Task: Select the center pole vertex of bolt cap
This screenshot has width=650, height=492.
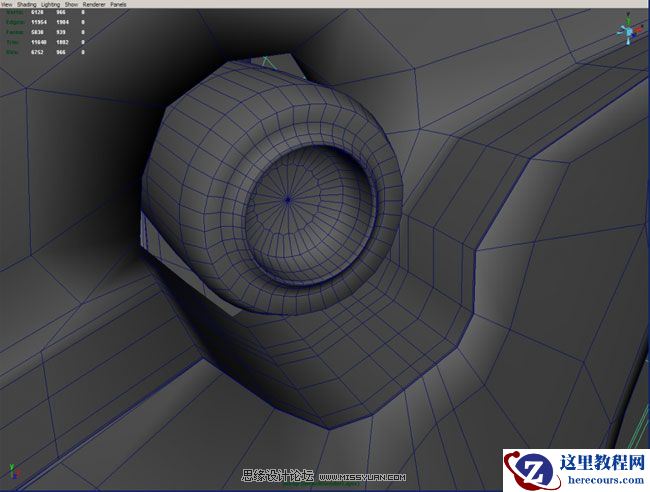Action: click(288, 199)
